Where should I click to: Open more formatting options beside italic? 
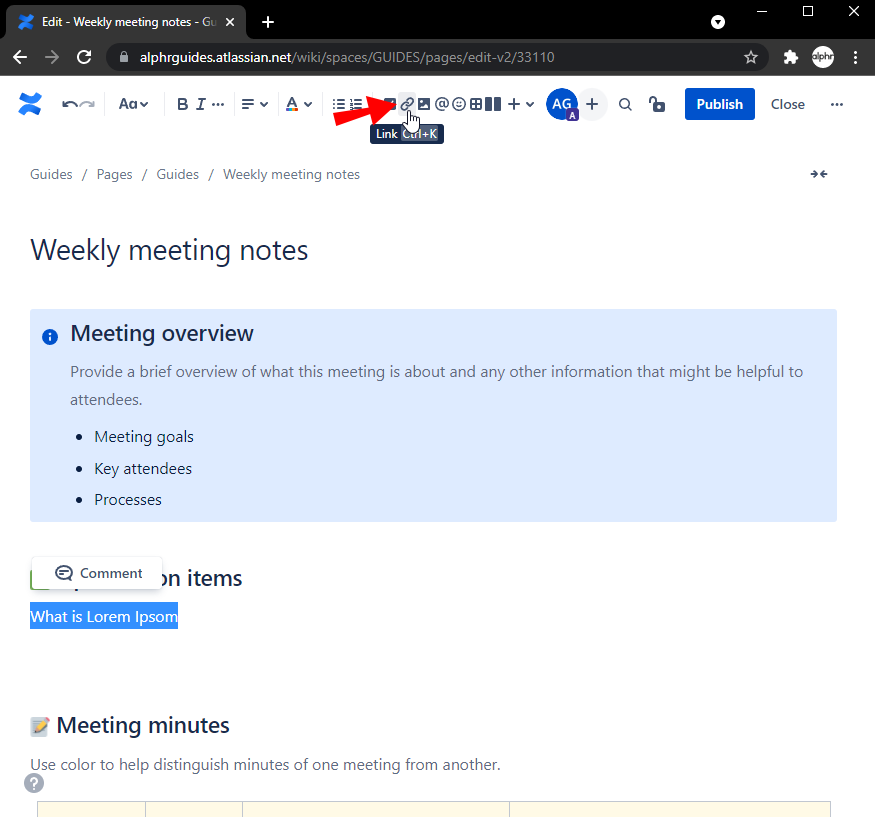pos(218,104)
